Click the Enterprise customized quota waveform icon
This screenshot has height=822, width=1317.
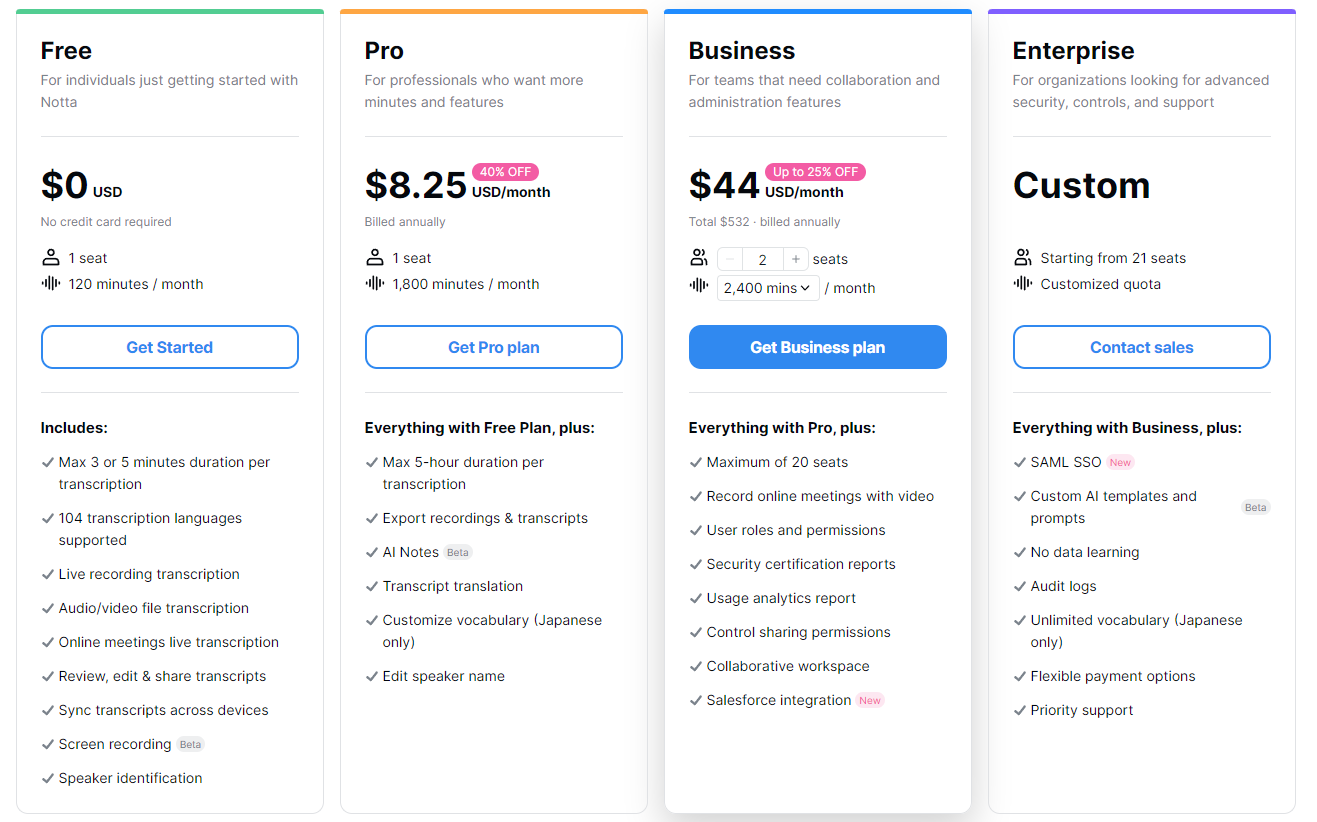[x=1023, y=284]
